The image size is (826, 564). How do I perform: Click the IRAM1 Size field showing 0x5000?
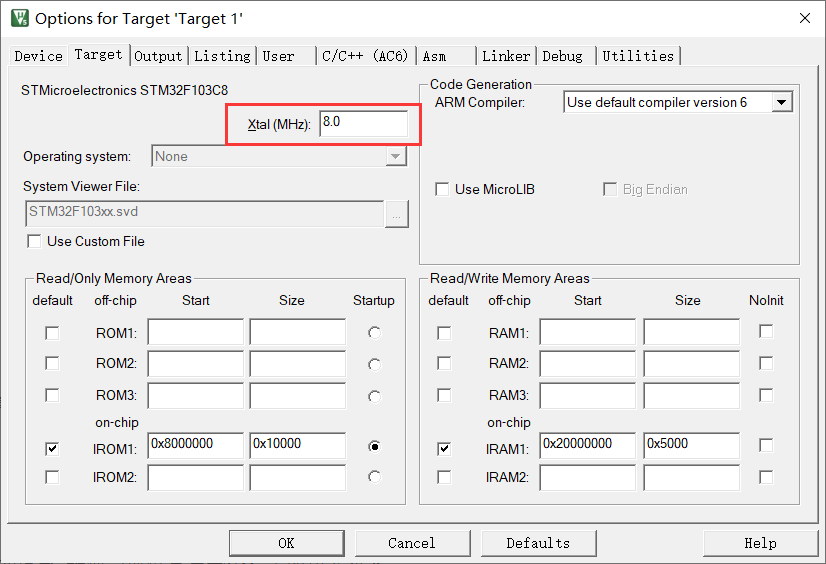tap(692, 446)
